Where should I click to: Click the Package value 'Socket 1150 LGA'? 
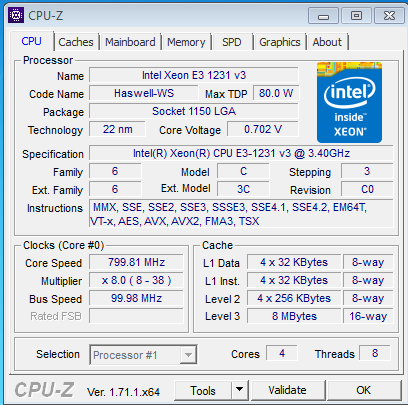[194, 111]
